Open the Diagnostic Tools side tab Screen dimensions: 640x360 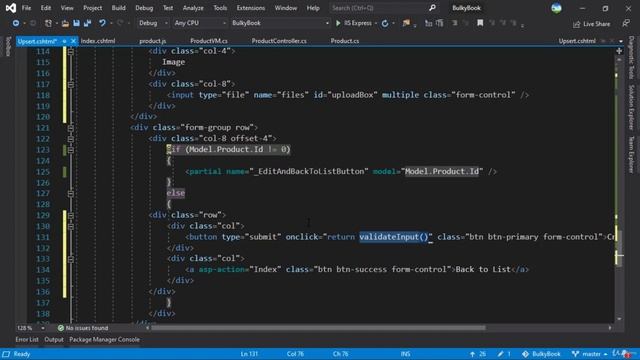(631, 58)
